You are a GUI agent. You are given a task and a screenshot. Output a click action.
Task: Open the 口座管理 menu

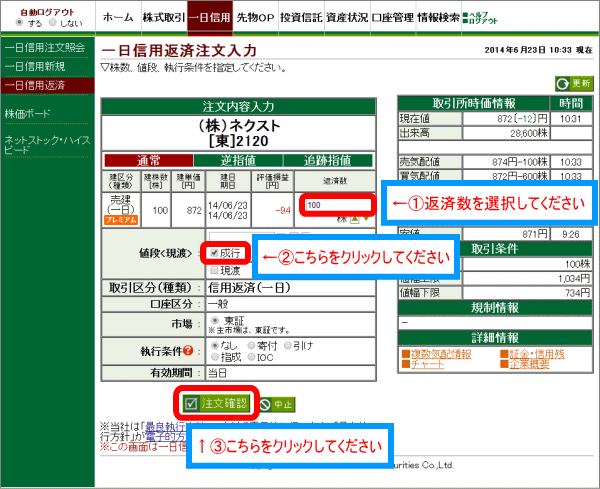(393, 18)
